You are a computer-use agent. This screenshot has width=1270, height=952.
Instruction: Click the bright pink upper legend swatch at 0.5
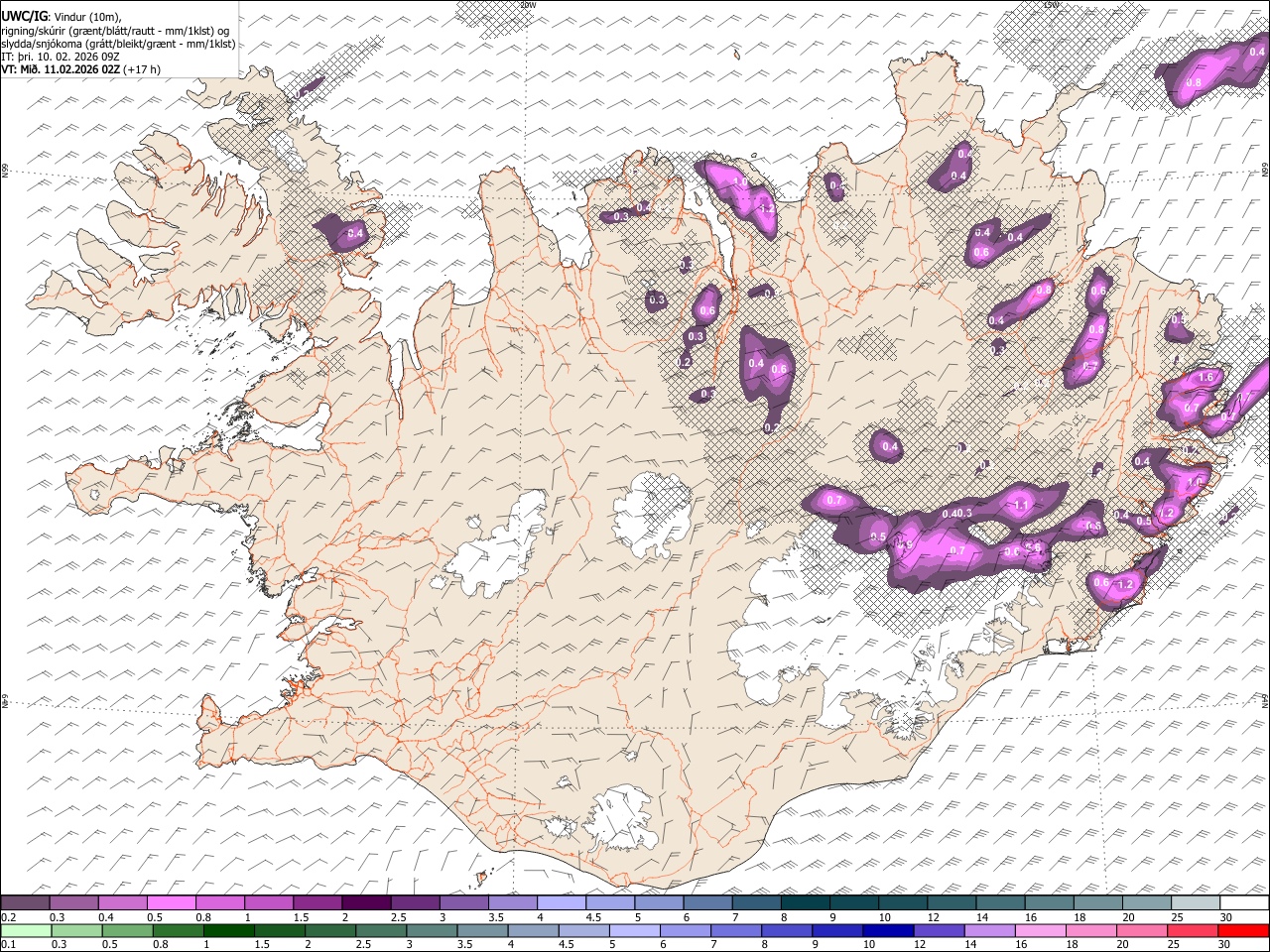171,902
